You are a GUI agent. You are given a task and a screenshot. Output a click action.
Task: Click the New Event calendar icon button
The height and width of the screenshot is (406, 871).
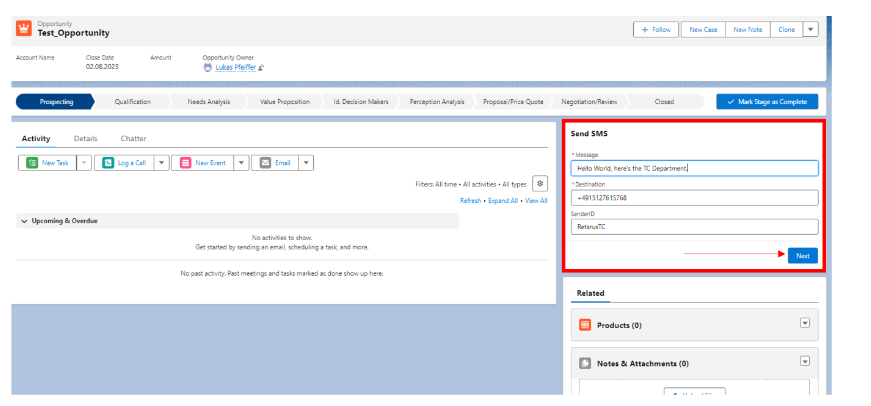point(185,163)
